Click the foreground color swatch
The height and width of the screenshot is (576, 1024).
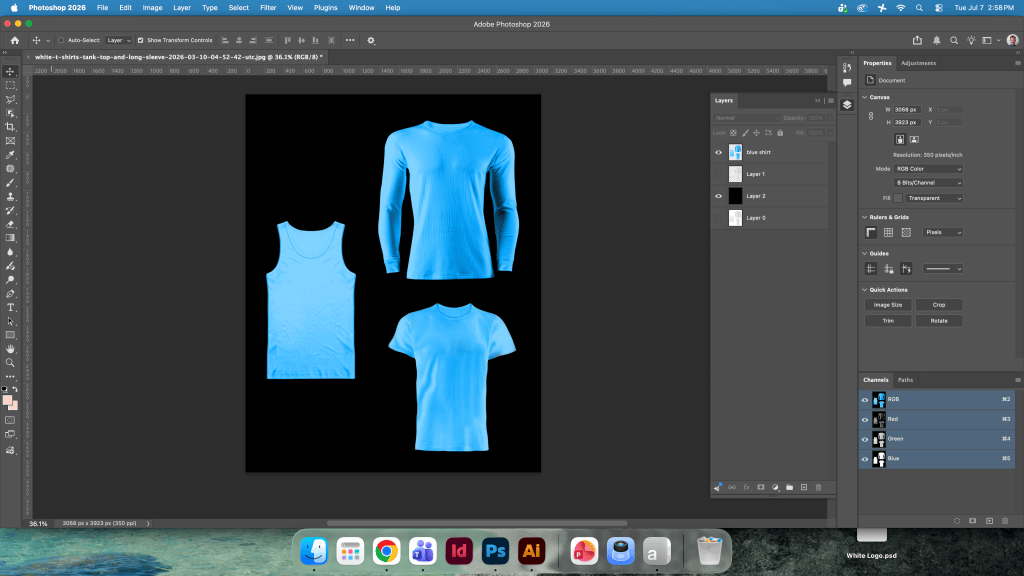pos(7,400)
